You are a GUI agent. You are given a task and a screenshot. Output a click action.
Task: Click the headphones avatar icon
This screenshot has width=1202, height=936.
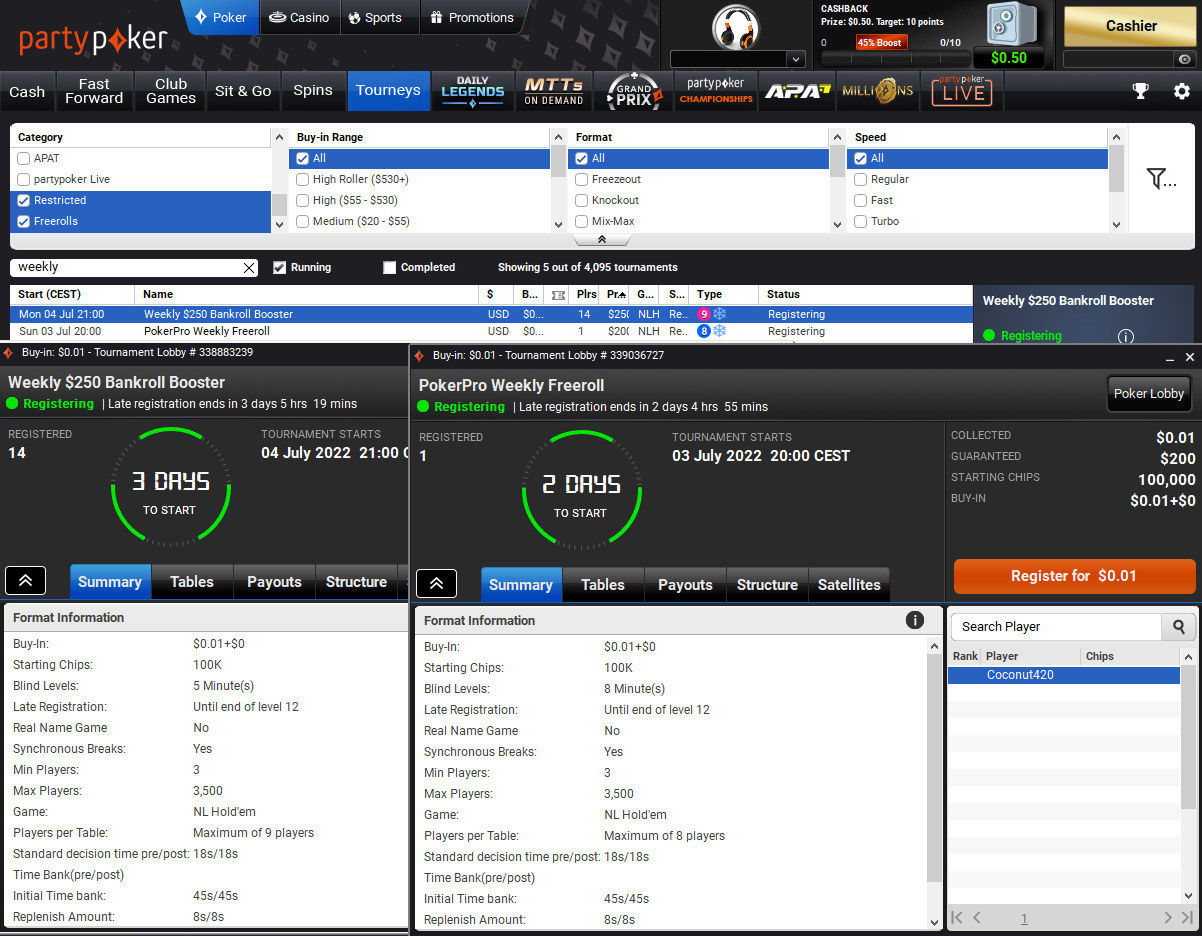coord(735,26)
